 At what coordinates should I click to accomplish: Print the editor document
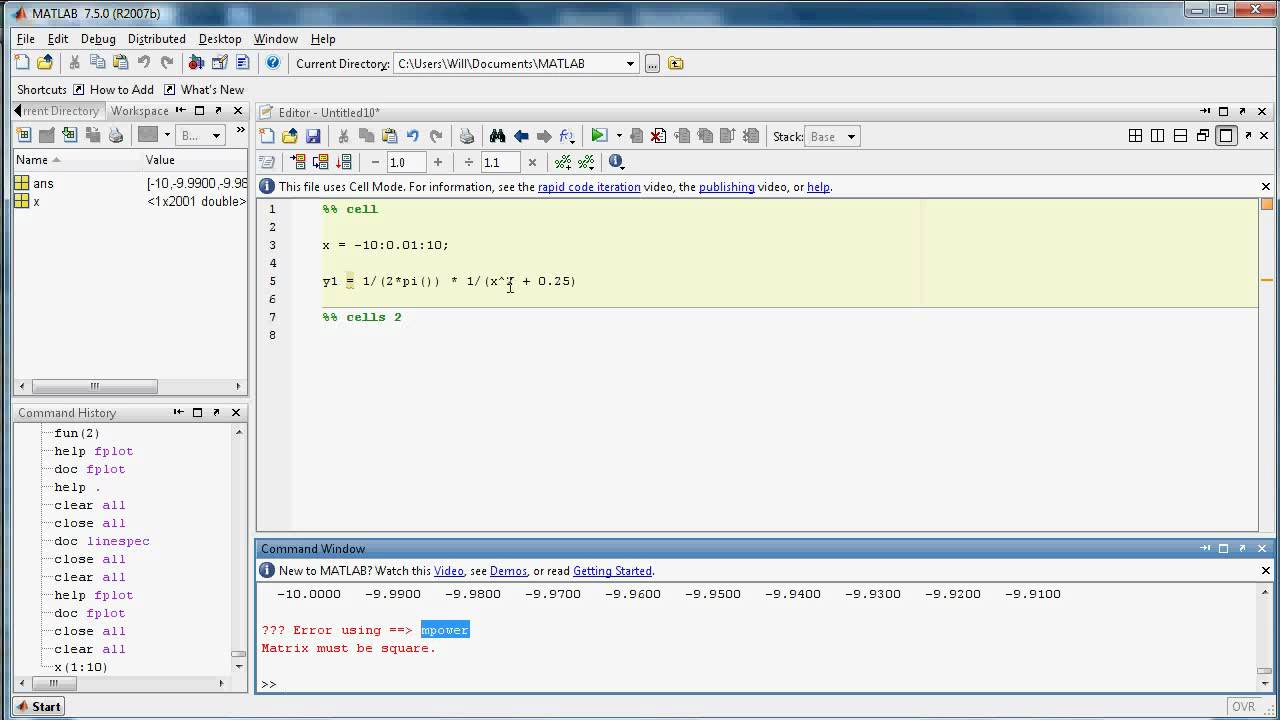(467, 136)
